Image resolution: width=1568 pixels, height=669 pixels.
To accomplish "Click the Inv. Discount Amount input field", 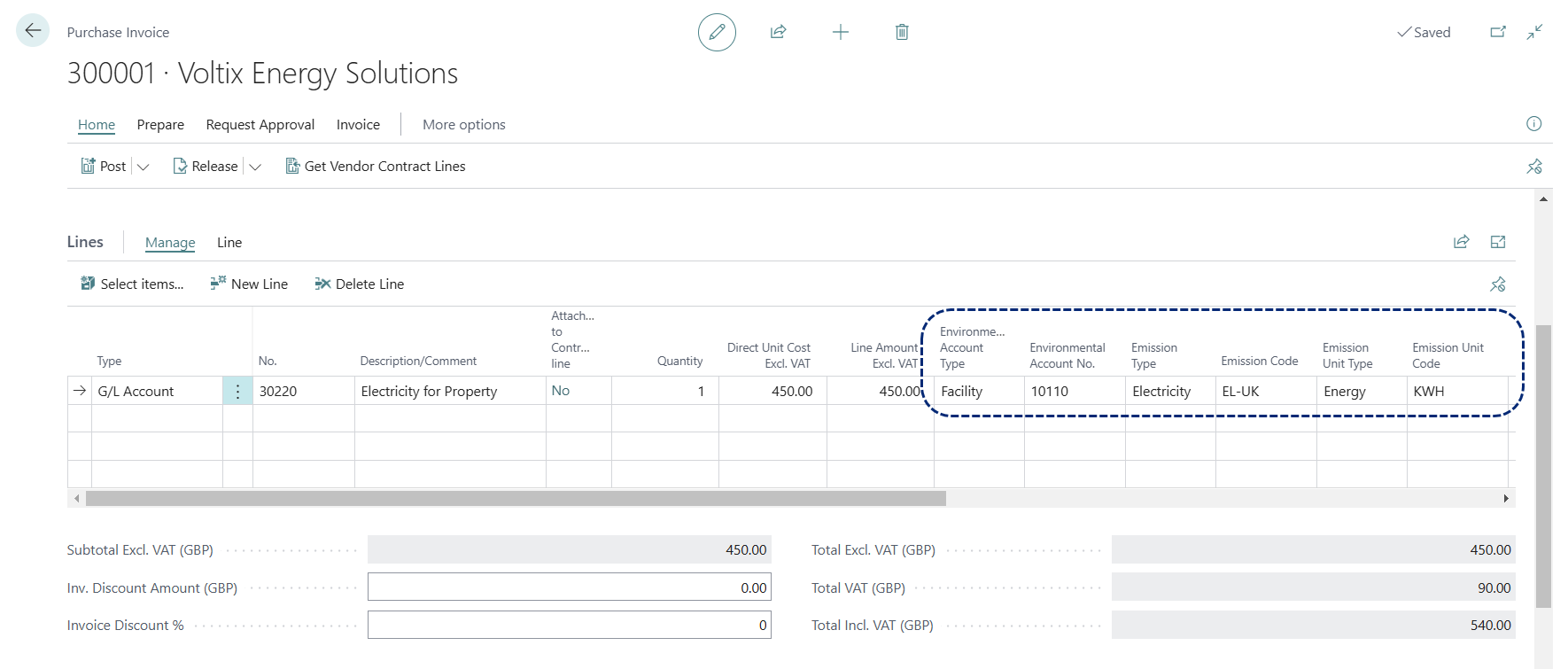I will click(x=569, y=587).
